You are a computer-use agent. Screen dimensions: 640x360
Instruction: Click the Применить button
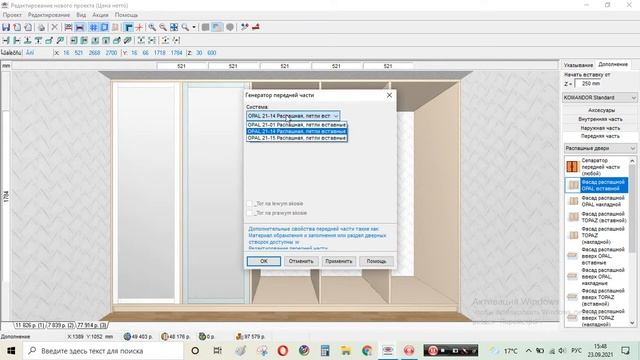pos(339,261)
